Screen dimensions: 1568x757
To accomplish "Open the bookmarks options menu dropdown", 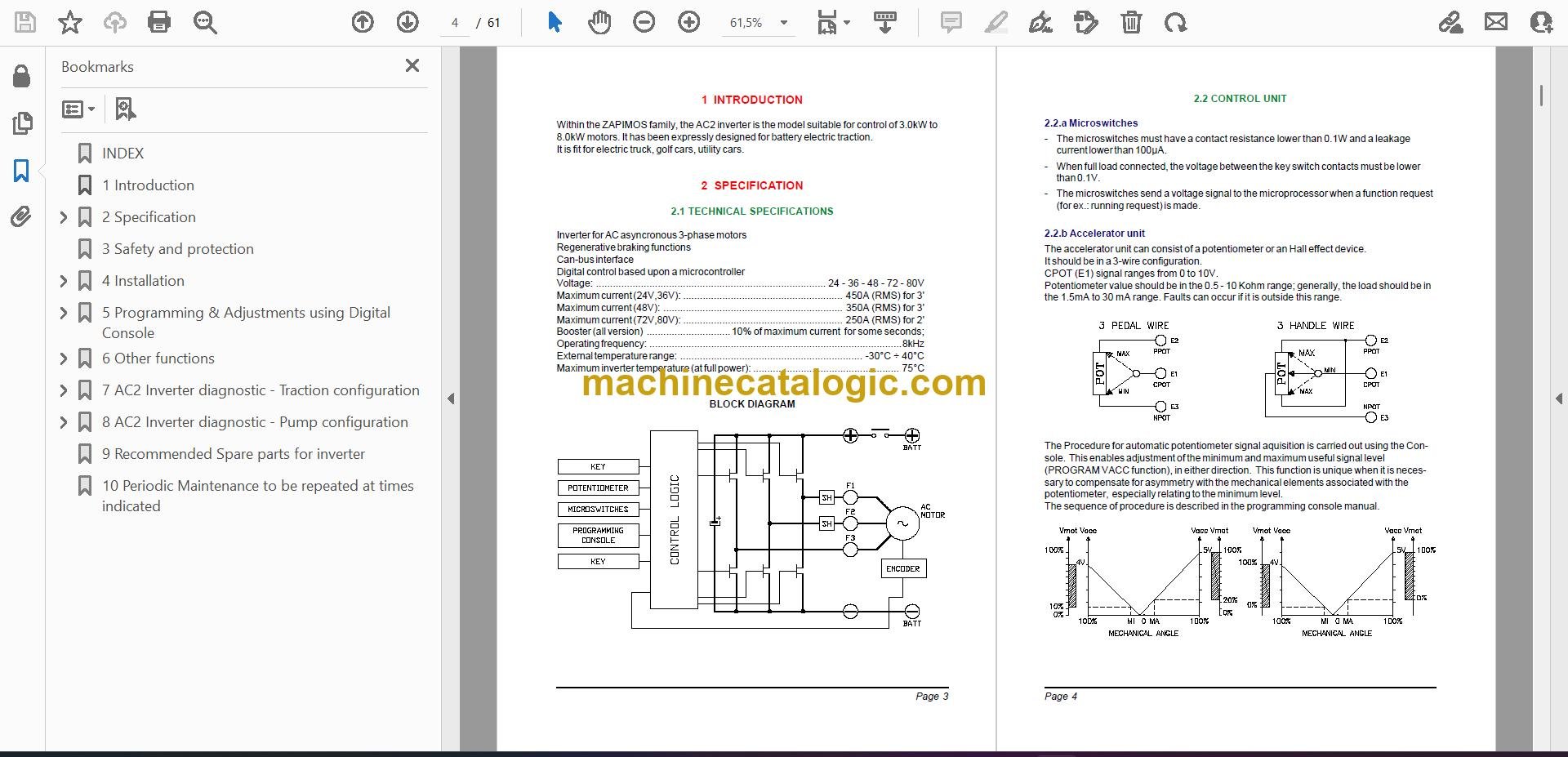I will [x=79, y=109].
